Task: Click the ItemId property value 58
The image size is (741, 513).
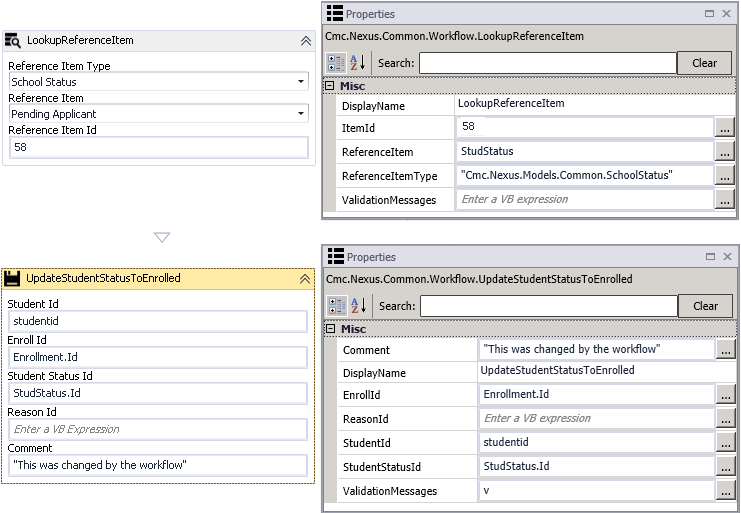Action: [585, 127]
